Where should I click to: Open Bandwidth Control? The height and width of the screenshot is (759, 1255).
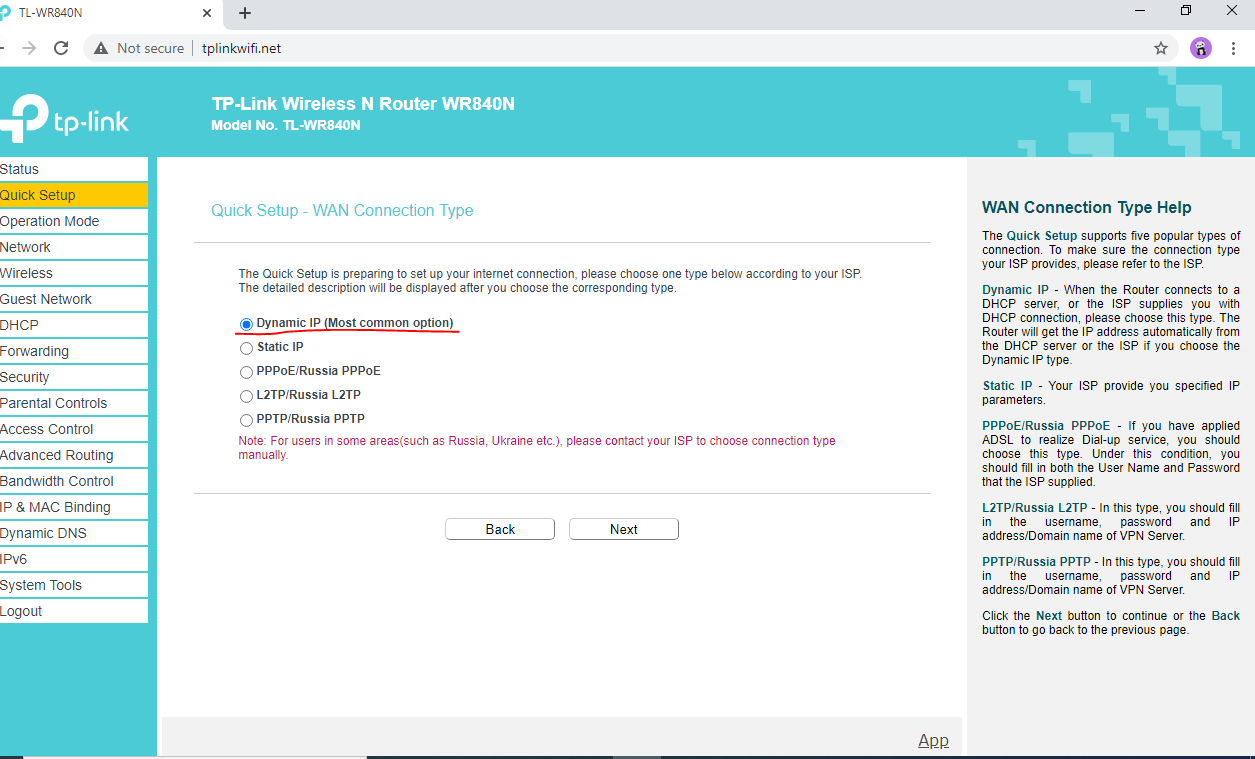(x=74, y=481)
